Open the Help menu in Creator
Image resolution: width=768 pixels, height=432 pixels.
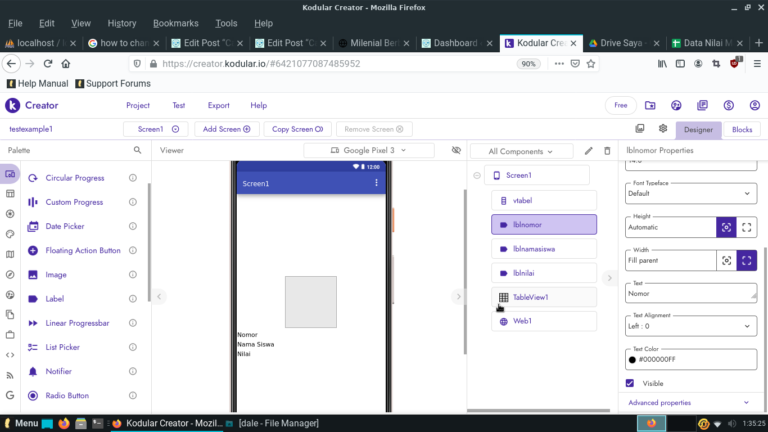coord(259,105)
